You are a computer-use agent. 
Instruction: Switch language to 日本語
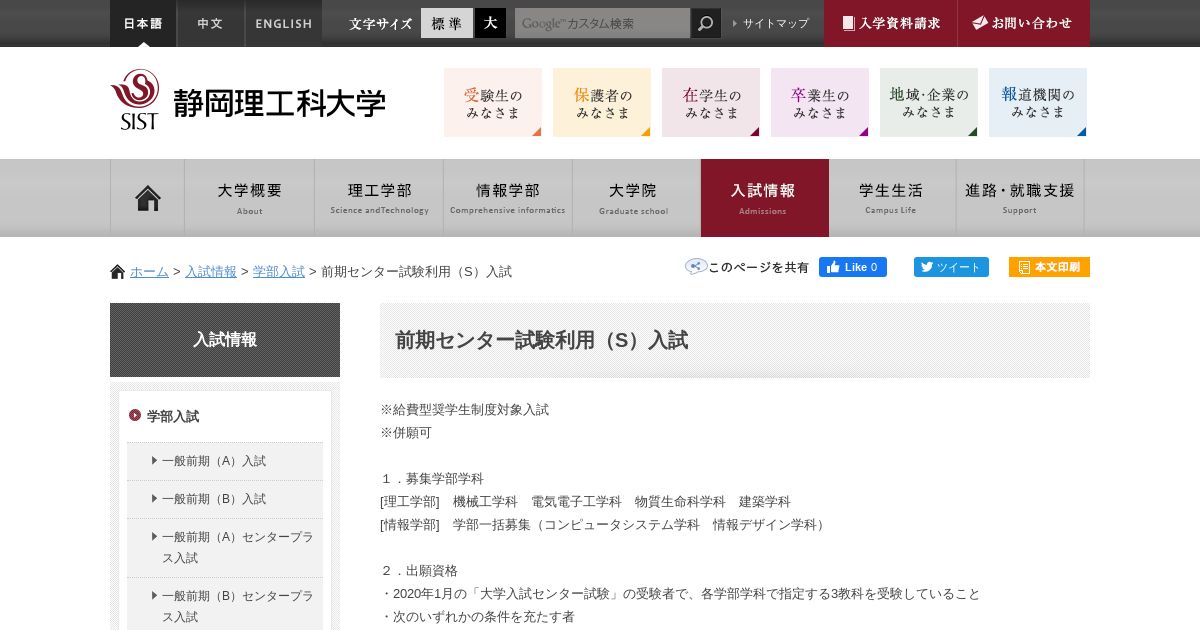(x=143, y=23)
